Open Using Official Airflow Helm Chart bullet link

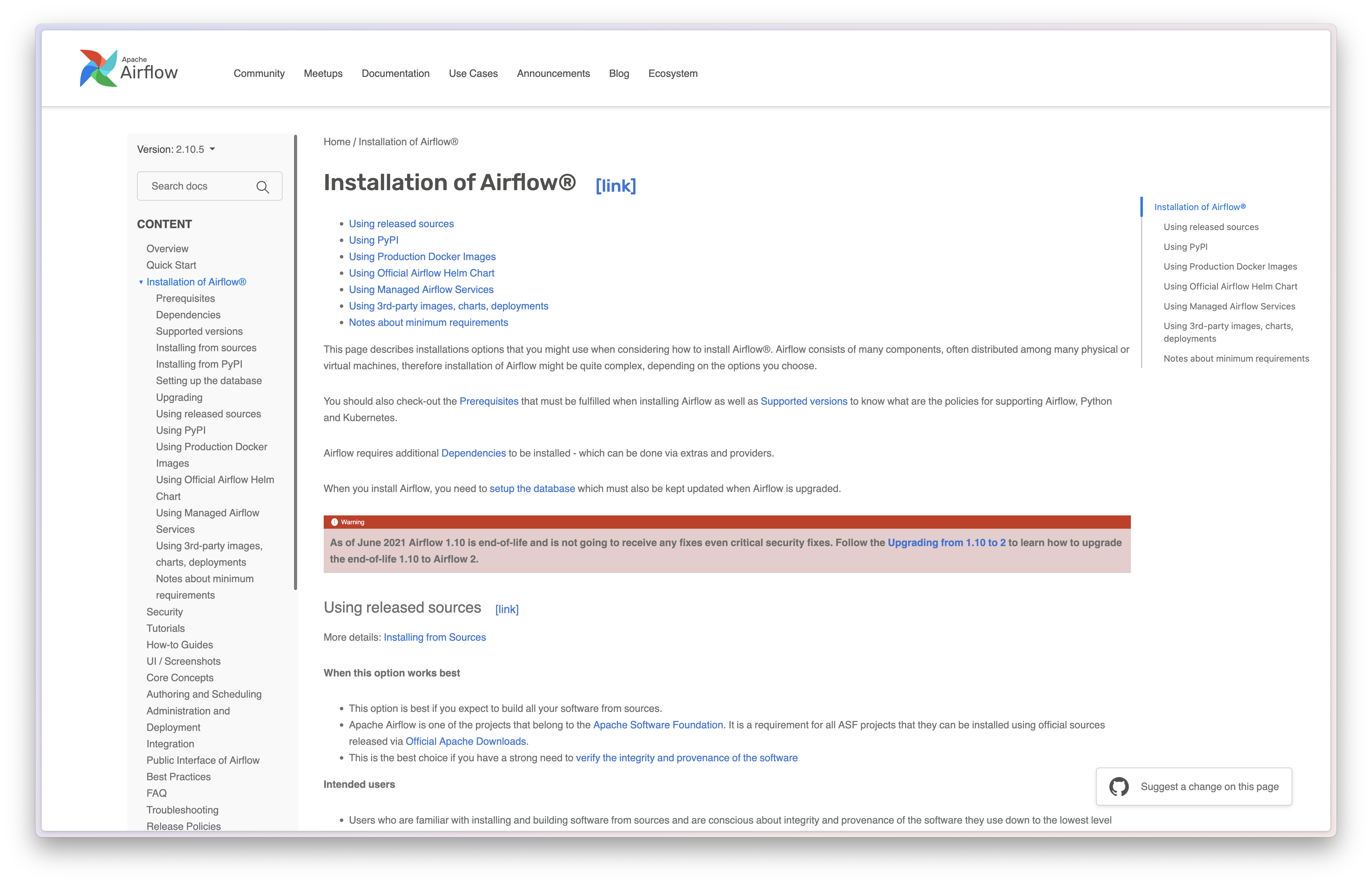421,273
